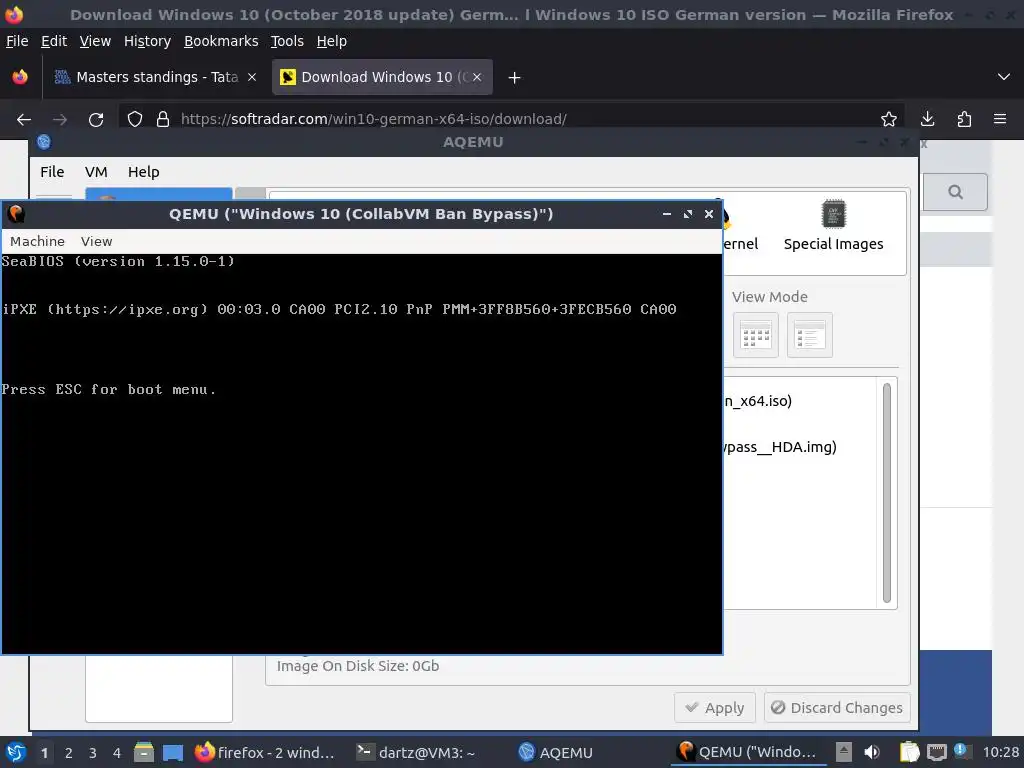This screenshot has height=768, width=1024.
Task: Open the Firefox File menu
Action: click(x=17, y=41)
